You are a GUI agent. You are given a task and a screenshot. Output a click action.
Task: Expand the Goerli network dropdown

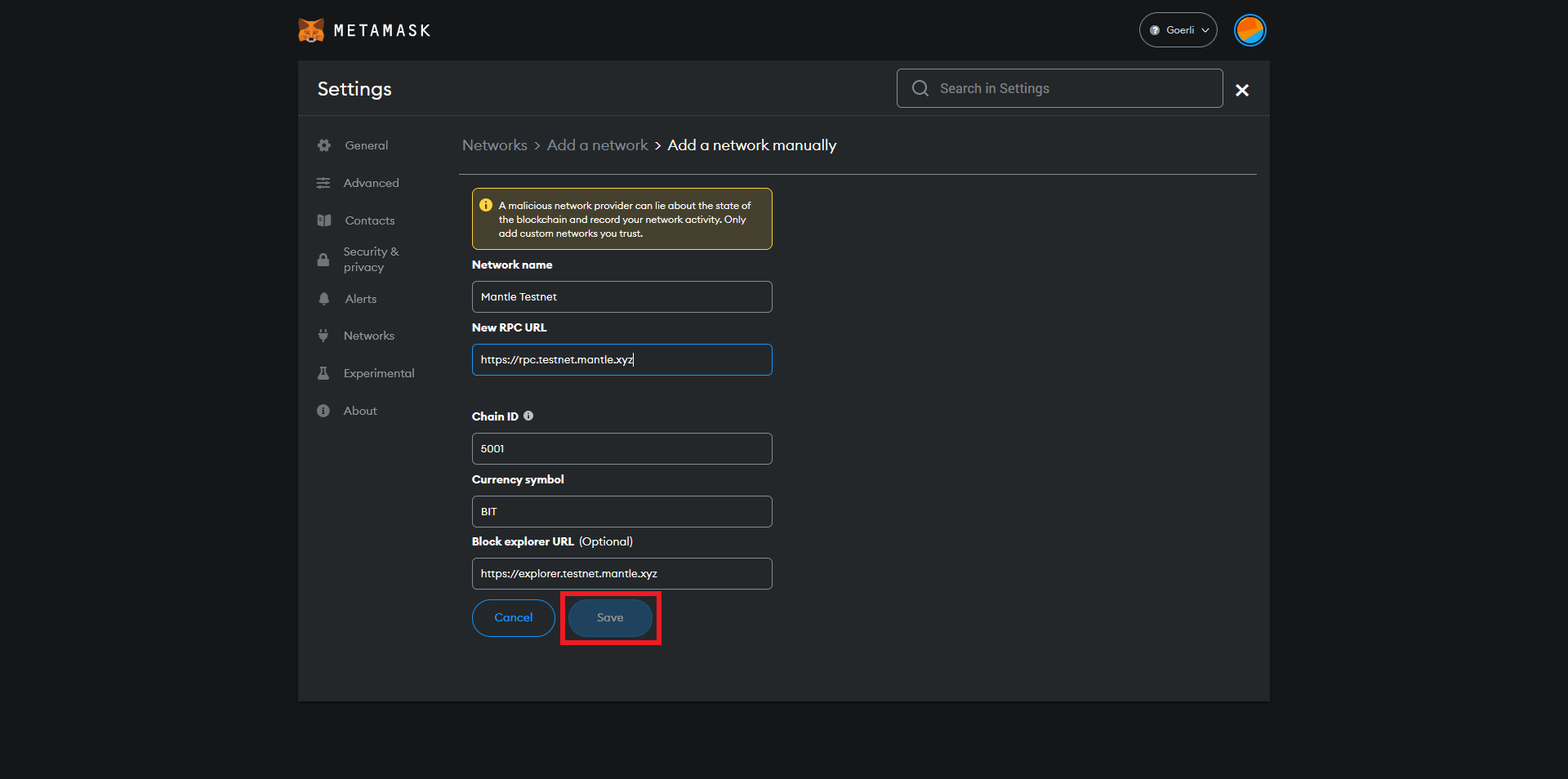[1178, 30]
